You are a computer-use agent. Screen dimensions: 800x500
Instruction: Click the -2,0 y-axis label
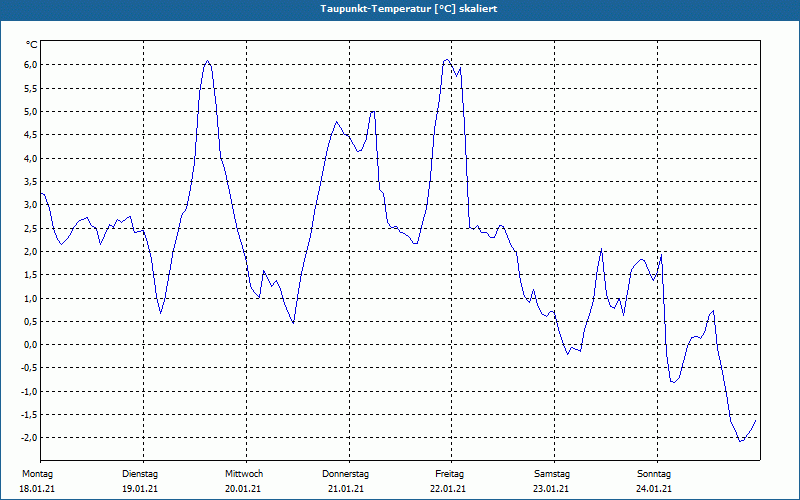[x=29, y=438]
